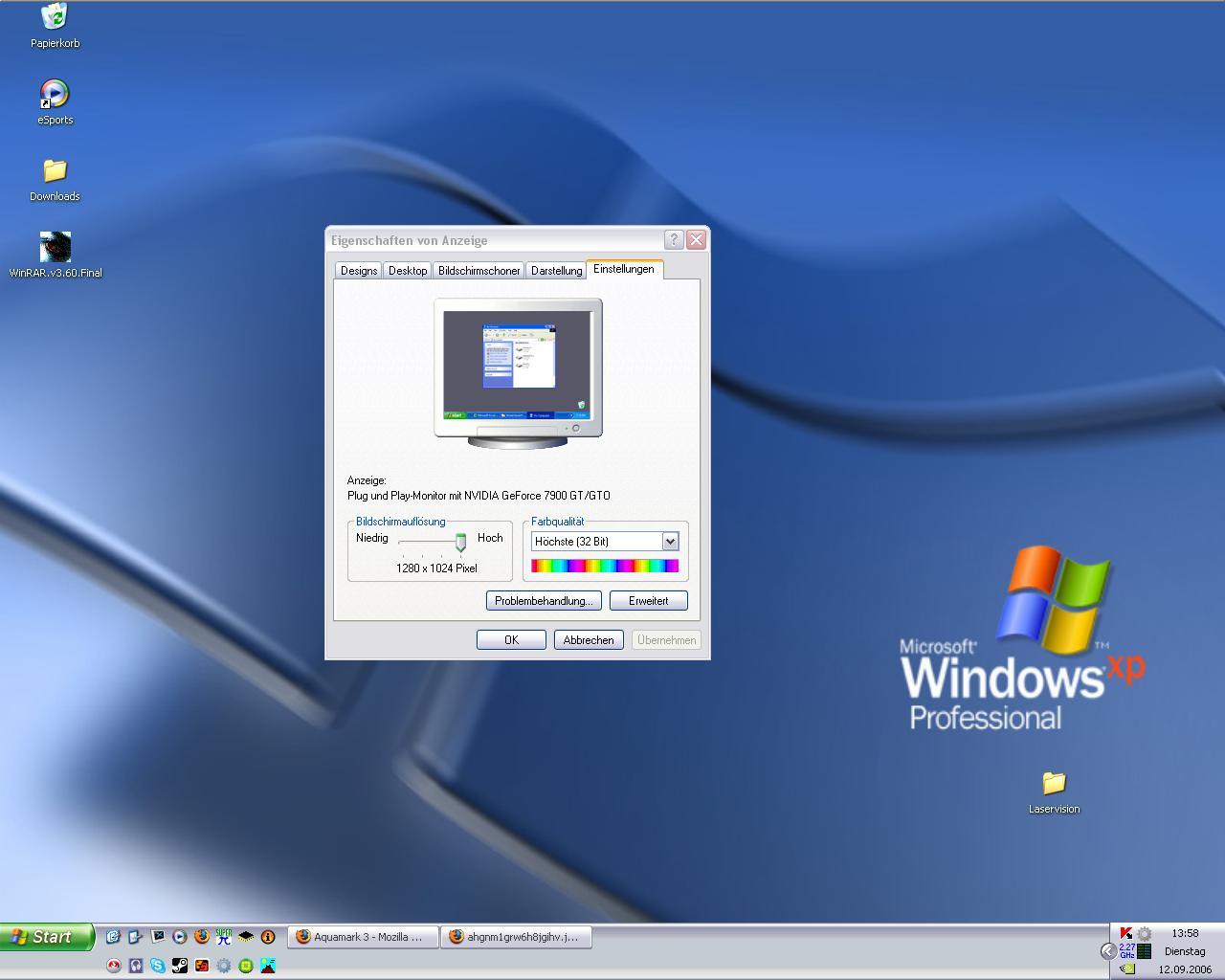The width and height of the screenshot is (1225, 980).
Task: Open the NVIDIA tray icon
Action: click(x=1127, y=969)
